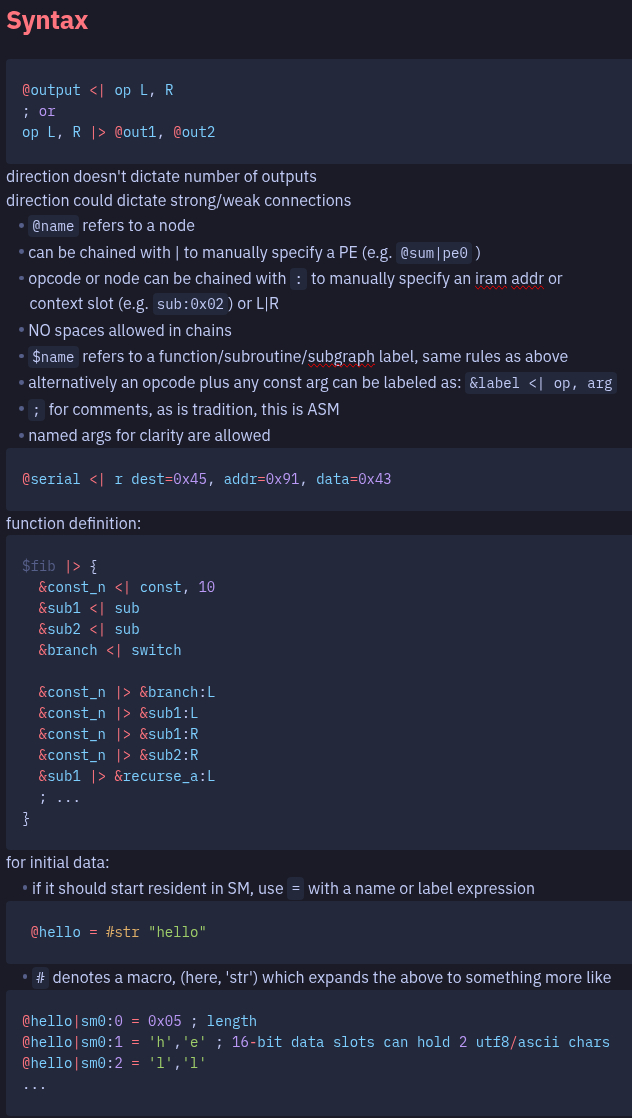Click the inline code "$name"

pyautogui.click(x=52, y=357)
